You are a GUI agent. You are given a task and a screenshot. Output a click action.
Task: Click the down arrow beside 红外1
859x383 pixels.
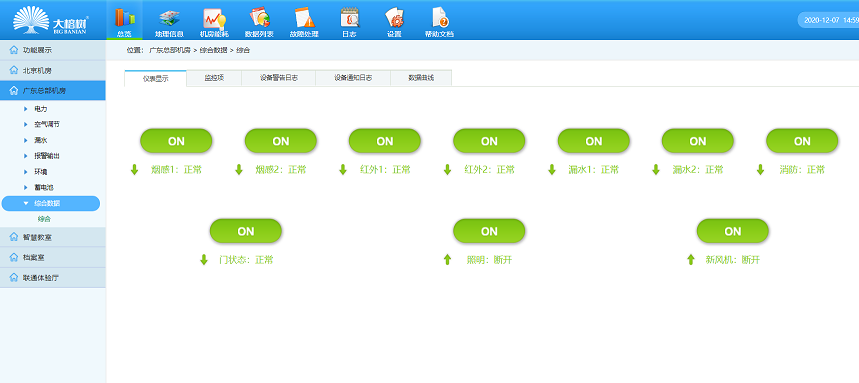(343, 170)
